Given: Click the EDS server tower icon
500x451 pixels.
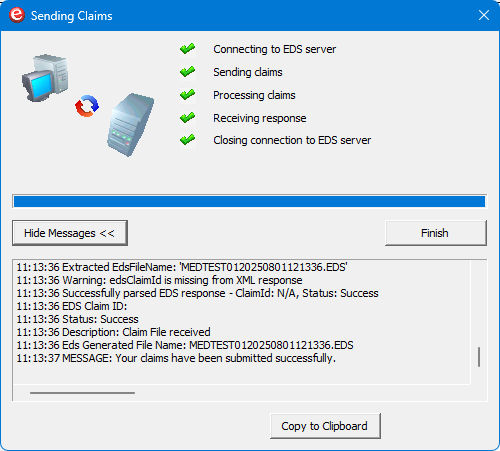Looking at the screenshot, I should [x=130, y=125].
